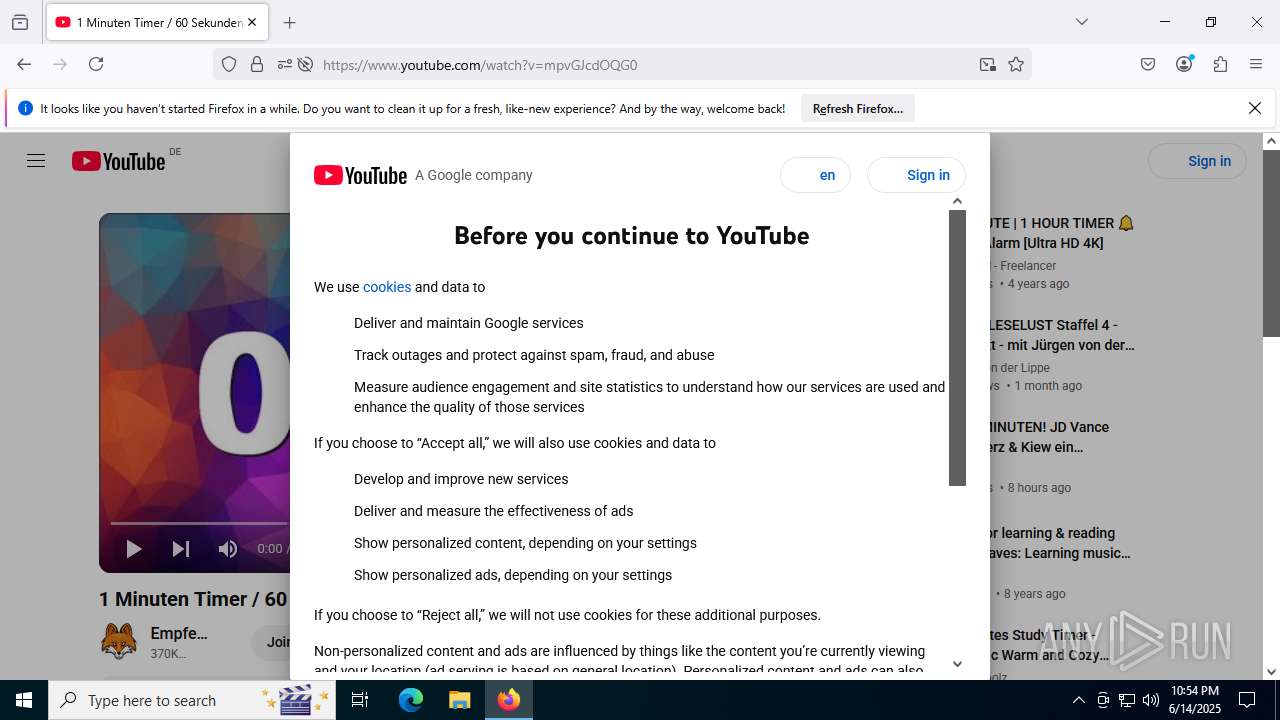Screen dimensions: 1280x720
Task: Click the dialog scroll down arrow
Action: point(957,664)
